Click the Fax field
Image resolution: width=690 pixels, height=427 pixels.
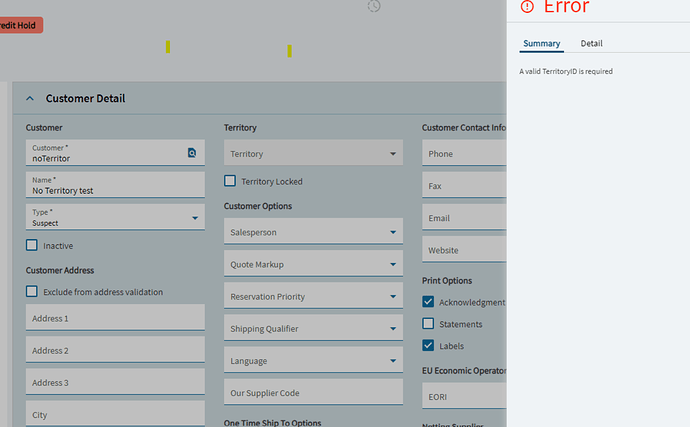464,185
